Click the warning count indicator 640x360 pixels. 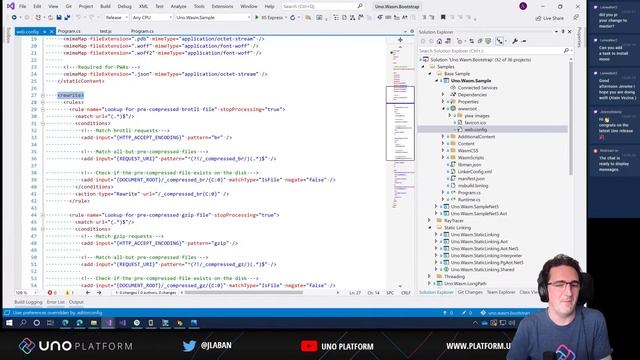tap(69, 293)
